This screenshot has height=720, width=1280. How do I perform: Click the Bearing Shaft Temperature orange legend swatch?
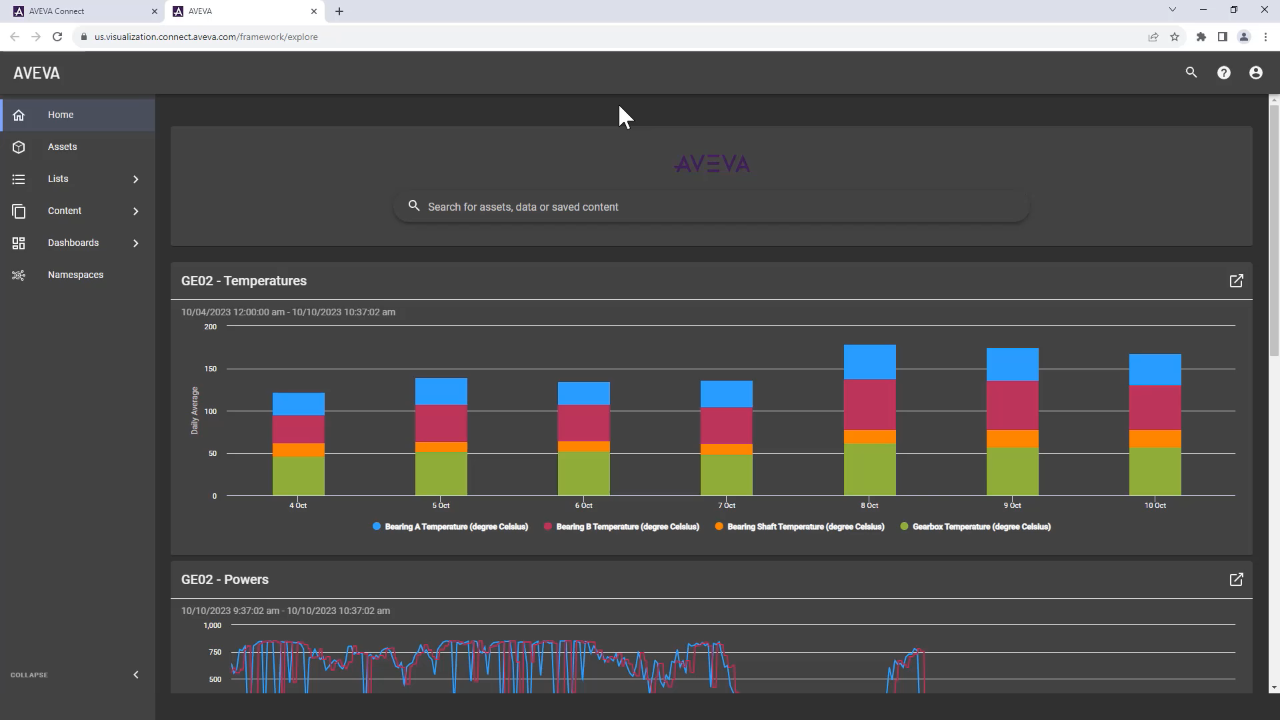[720, 527]
